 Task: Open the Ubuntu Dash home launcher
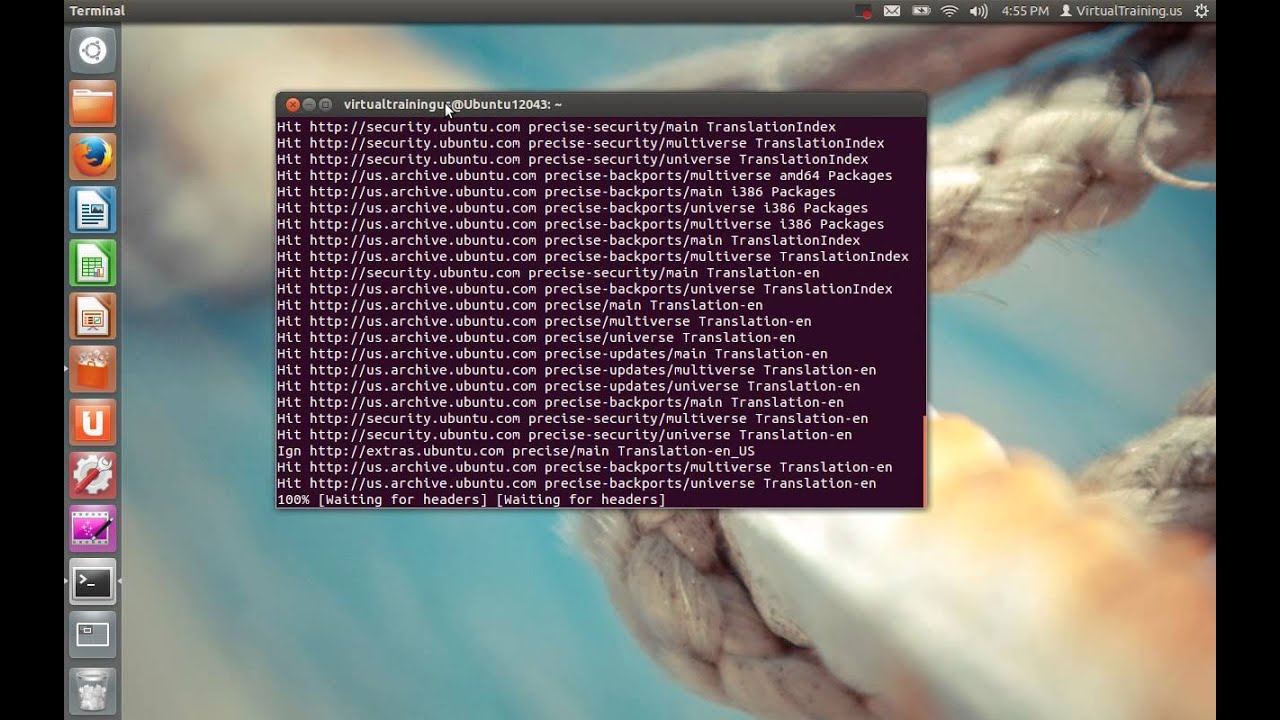tap(93, 50)
